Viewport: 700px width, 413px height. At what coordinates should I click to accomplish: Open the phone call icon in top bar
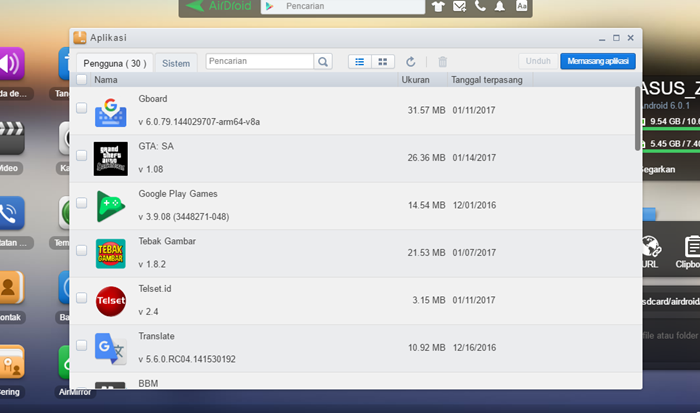pyautogui.click(x=480, y=6)
